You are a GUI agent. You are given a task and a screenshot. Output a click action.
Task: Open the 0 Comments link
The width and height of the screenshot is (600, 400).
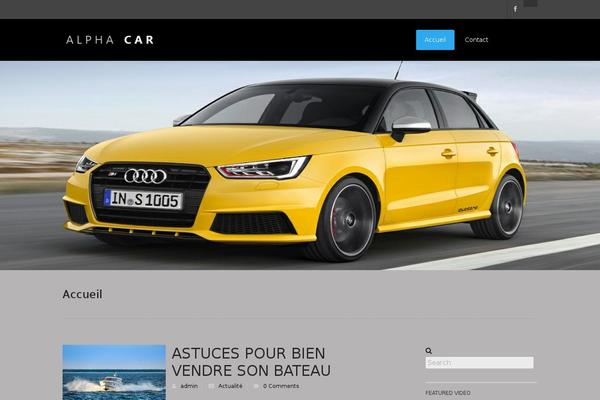[281, 386]
